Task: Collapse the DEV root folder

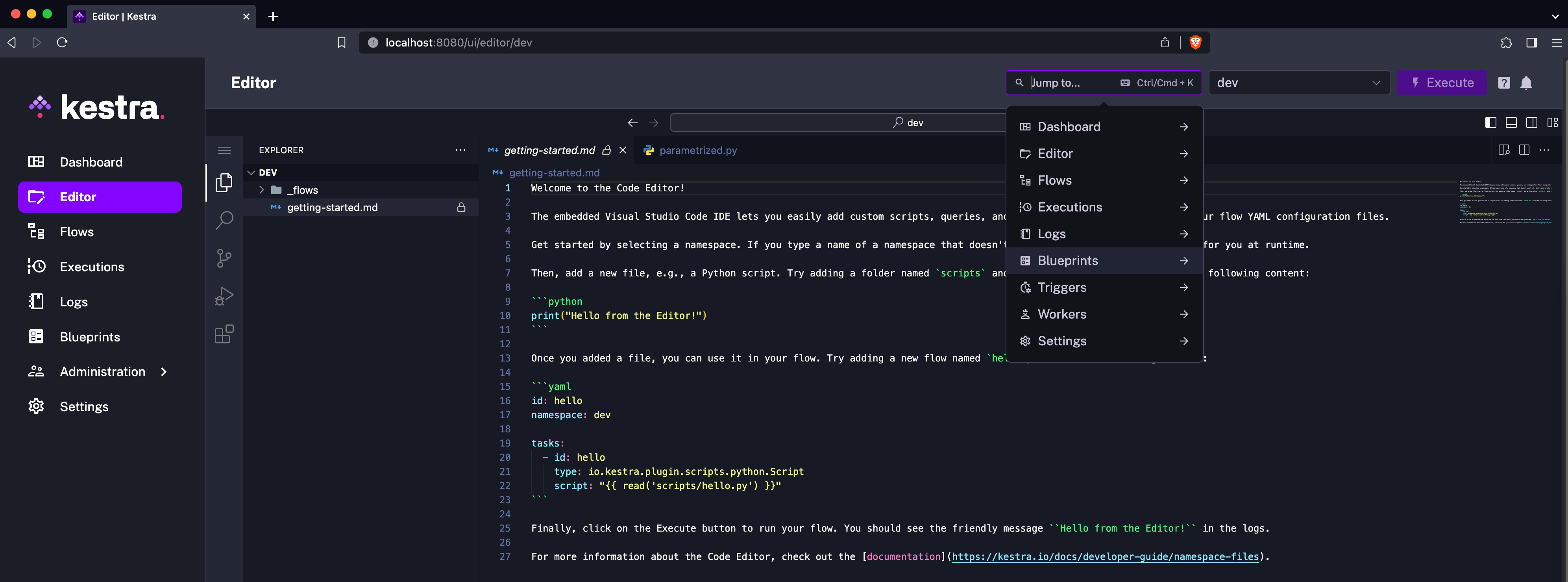Action: click(x=251, y=172)
